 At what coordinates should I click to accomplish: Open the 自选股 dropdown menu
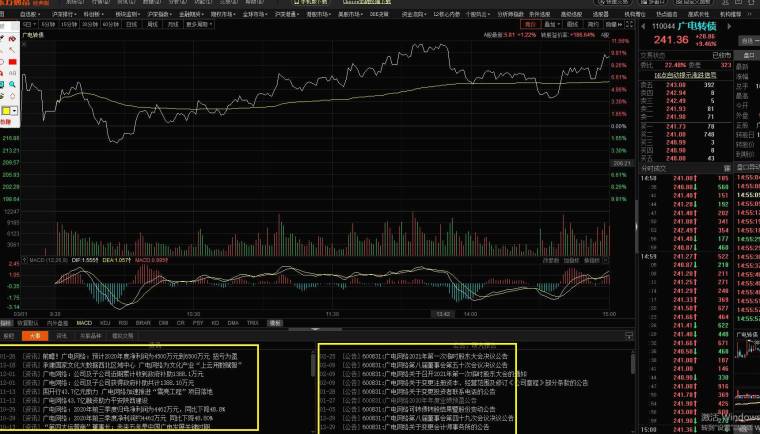click(30, 15)
